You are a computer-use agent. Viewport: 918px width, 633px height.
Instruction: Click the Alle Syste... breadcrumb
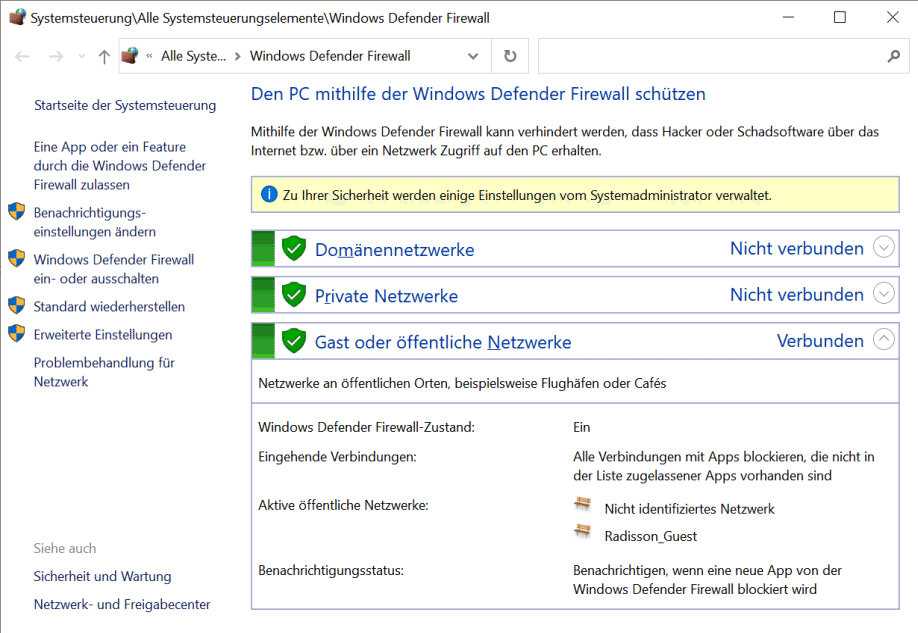(x=193, y=56)
